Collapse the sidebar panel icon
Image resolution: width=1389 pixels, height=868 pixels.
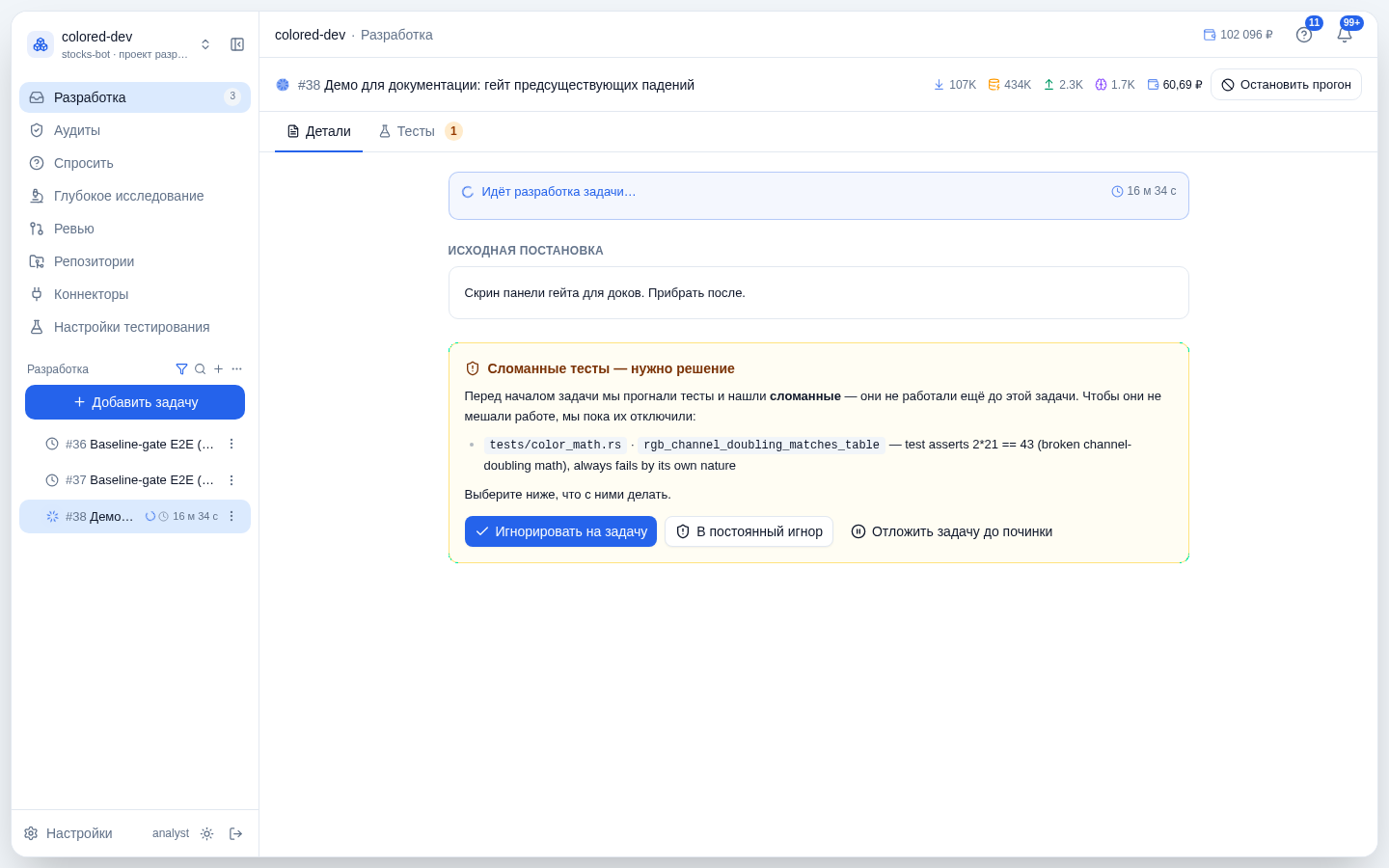tap(237, 44)
